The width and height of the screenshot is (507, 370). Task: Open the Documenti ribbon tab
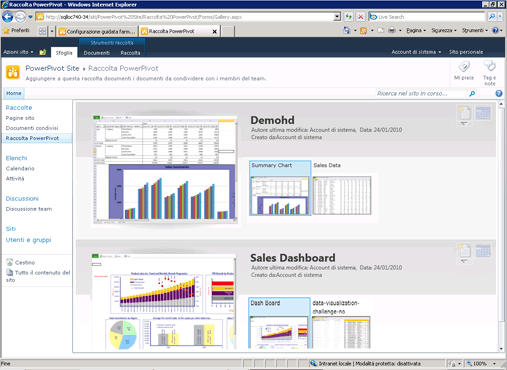pos(97,53)
